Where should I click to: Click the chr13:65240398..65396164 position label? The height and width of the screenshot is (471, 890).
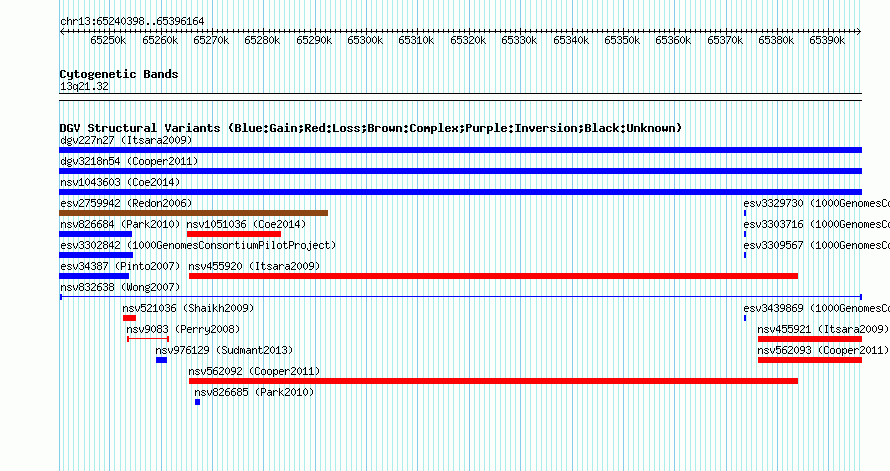click(132, 21)
